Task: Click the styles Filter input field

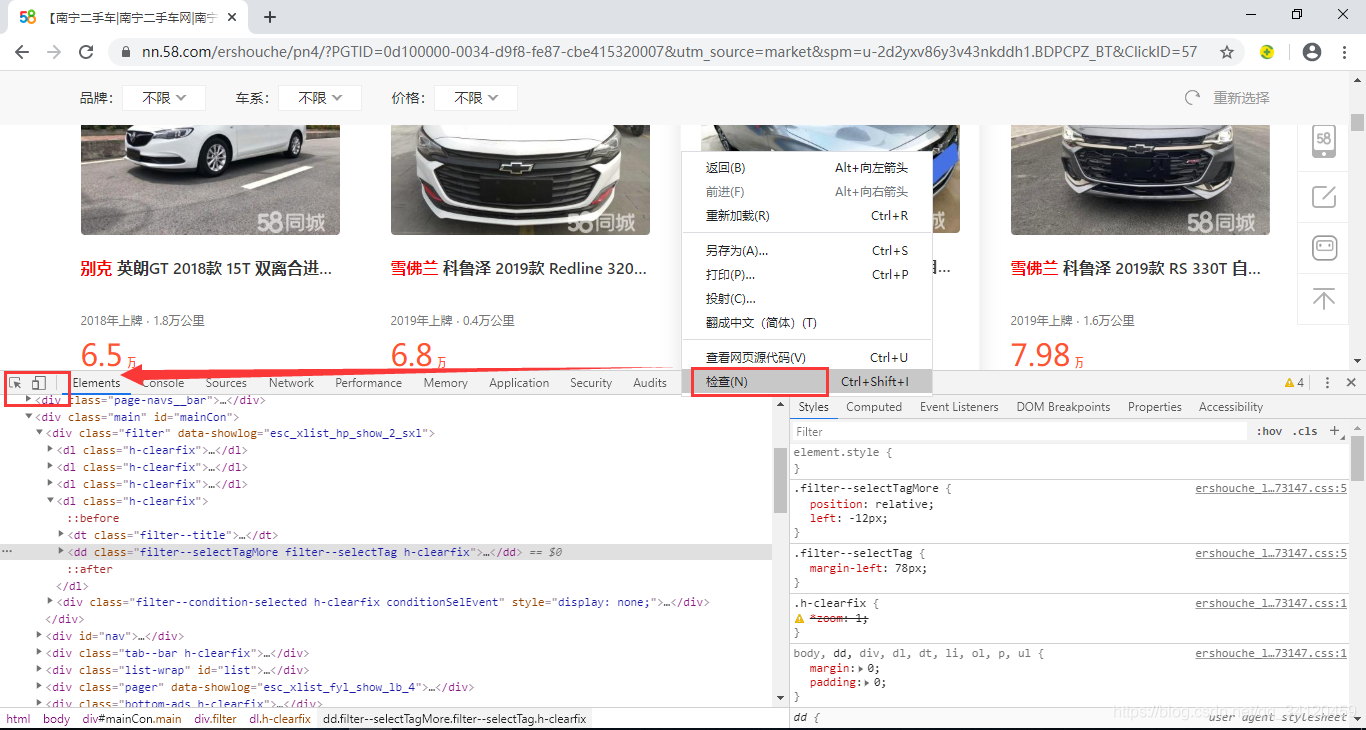Action: click(x=1020, y=432)
